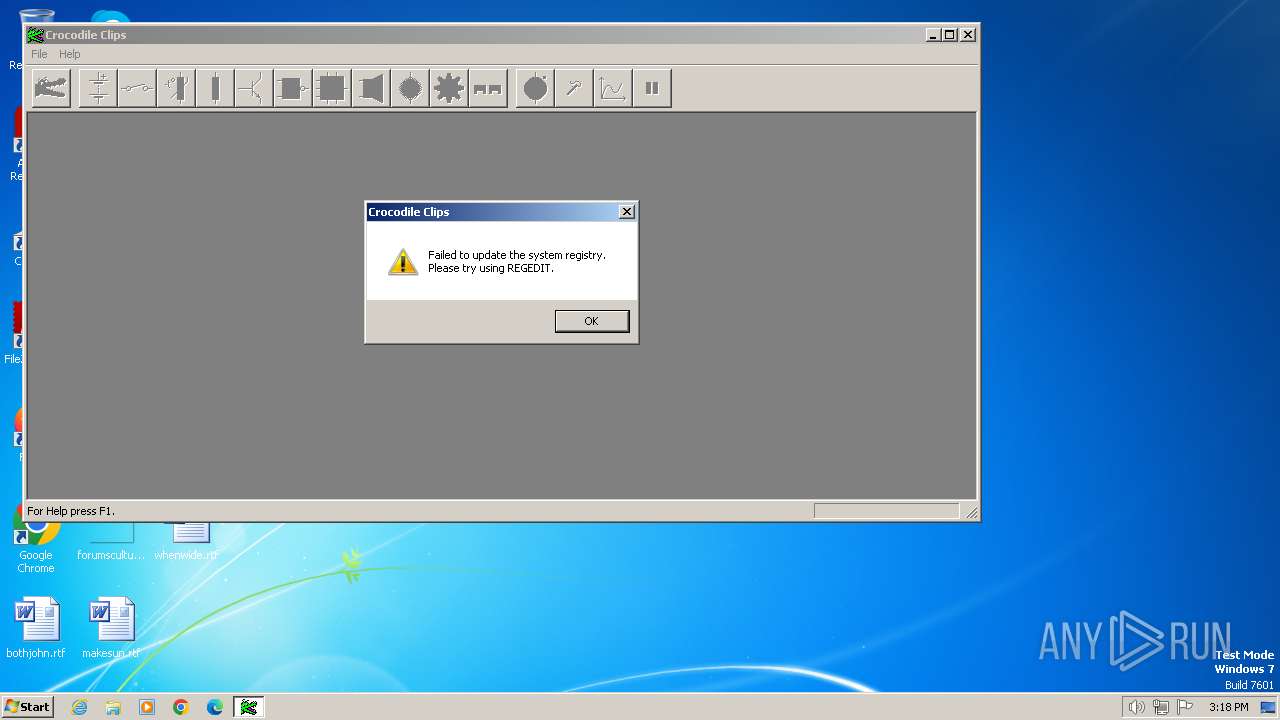Click the empty status bar indicator pane
The width and height of the screenshot is (1280, 720).
(x=887, y=511)
